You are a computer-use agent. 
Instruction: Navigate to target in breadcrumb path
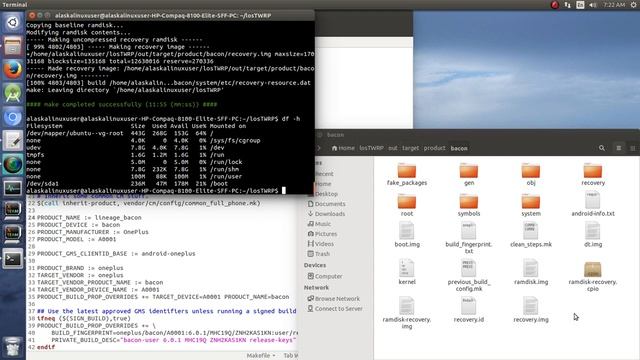[x=410, y=148]
